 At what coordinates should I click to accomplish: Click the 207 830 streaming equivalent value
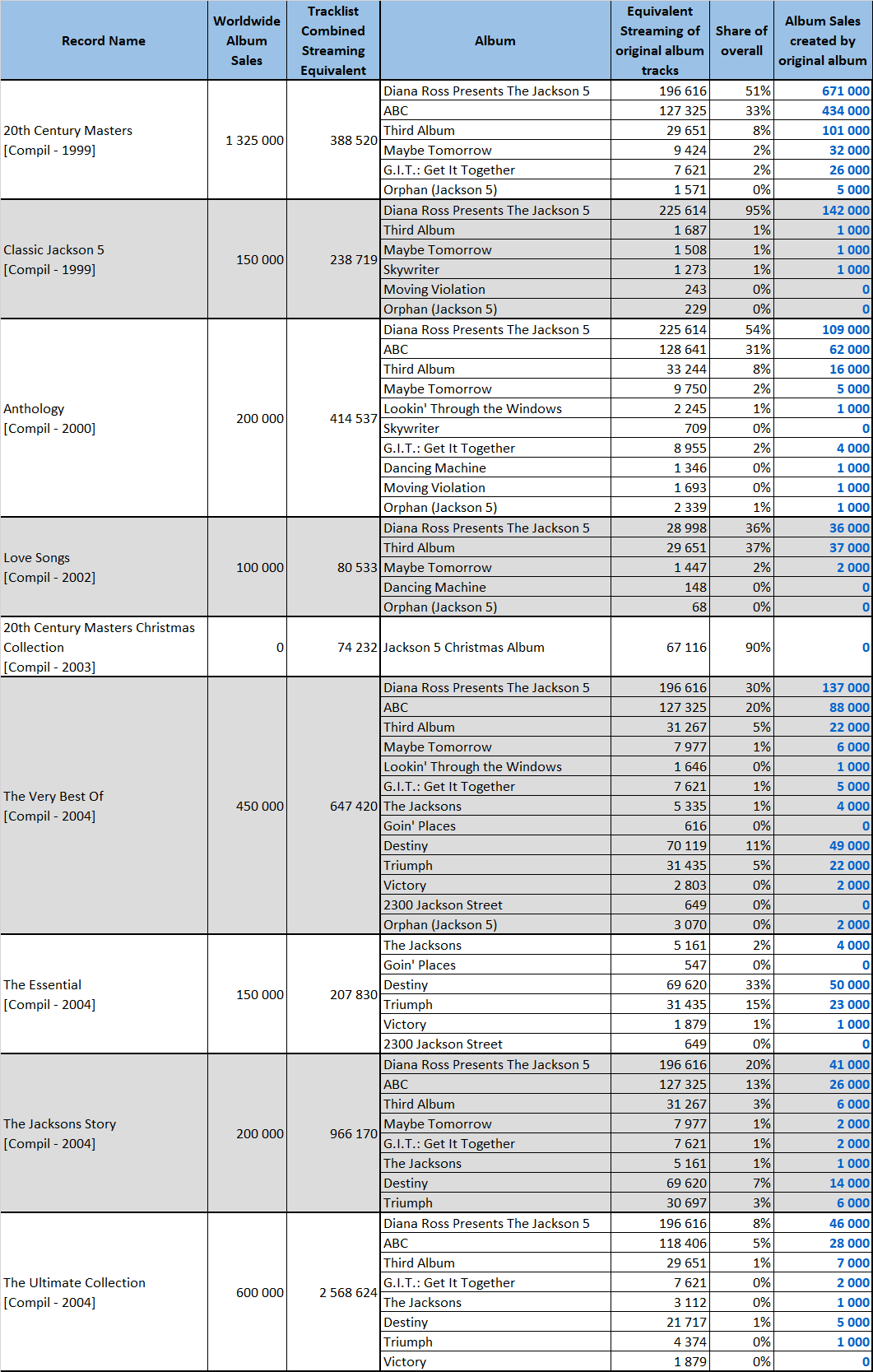pos(354,995)
